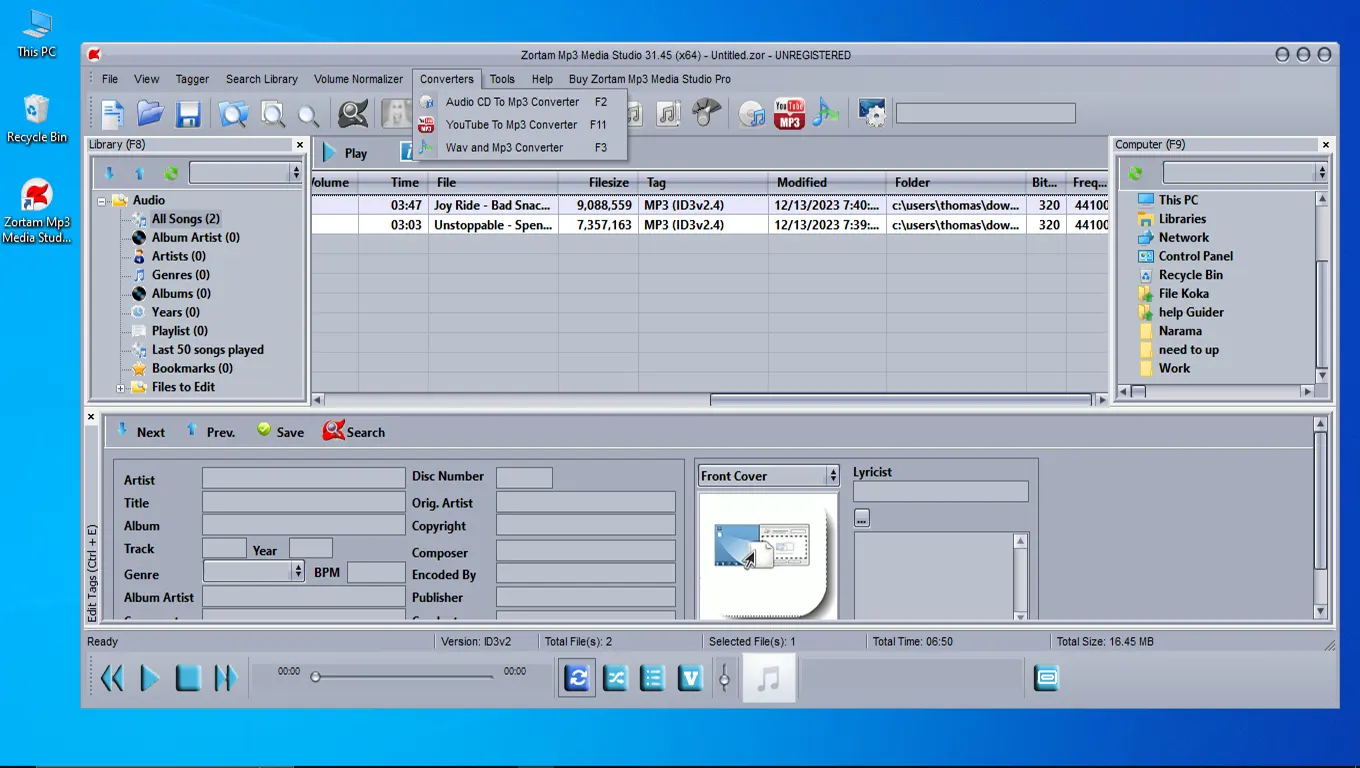
Task: Collapse the Audio tree node
Action: (x=102, y=201)
